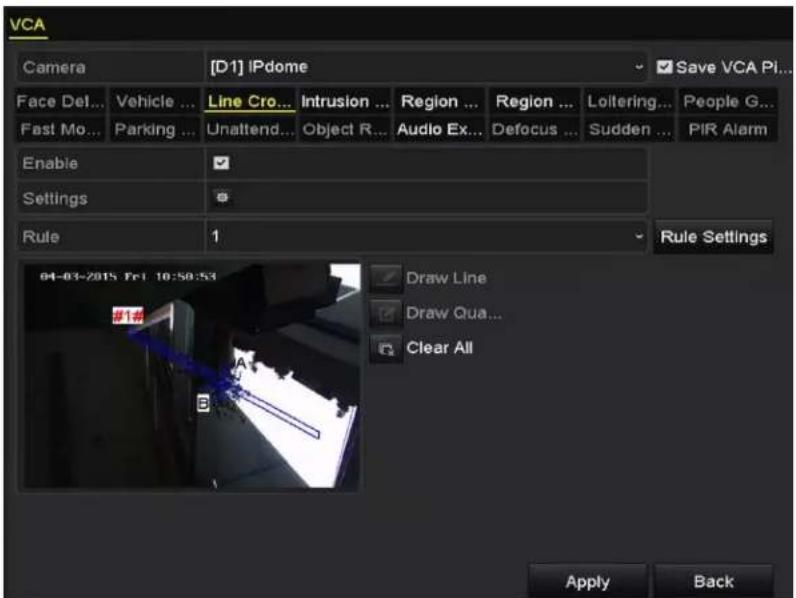Screen dimensions: 796x598
Task: Click the Draw Line label
Action: (446, 278)
